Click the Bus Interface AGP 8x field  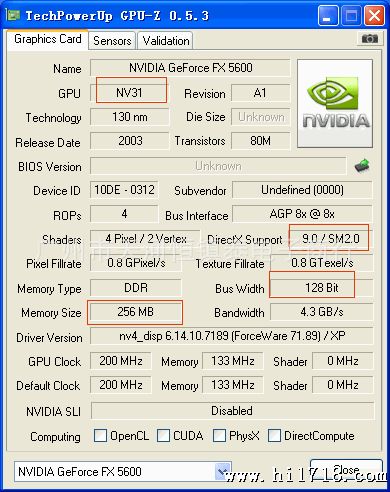[302, 214]
